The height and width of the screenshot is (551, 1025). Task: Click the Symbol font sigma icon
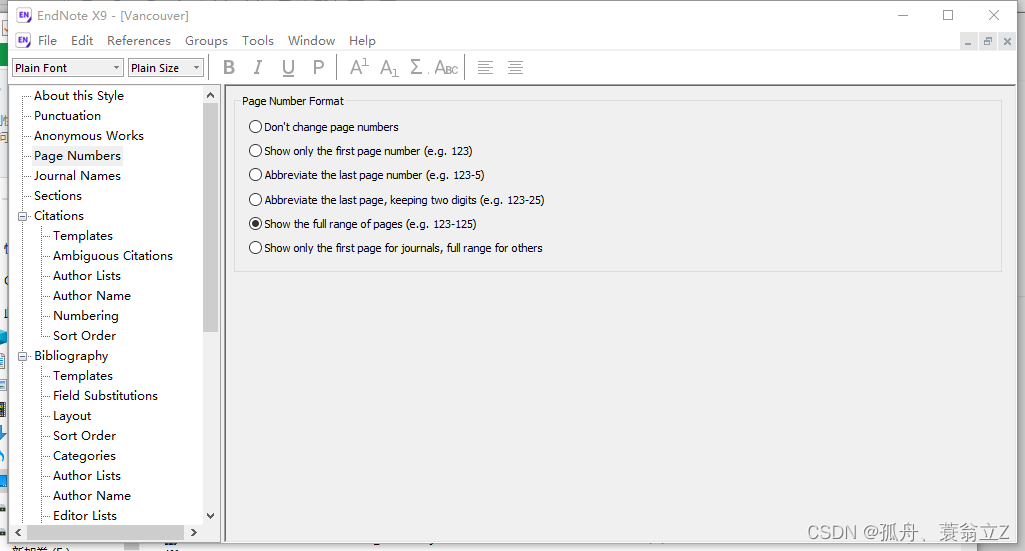418,67
